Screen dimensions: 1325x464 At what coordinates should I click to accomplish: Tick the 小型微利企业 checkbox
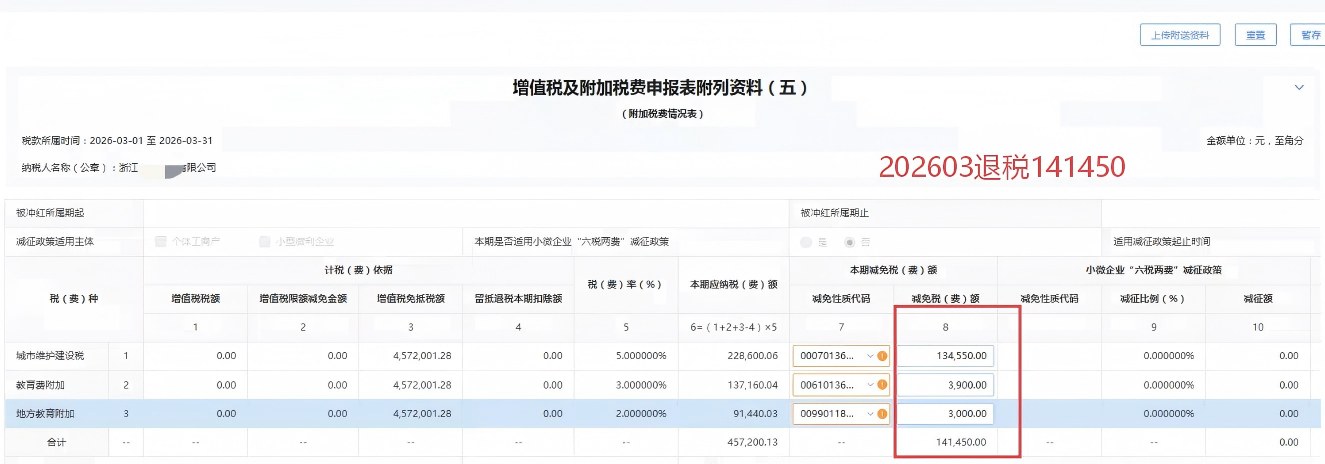coord(264,242)
